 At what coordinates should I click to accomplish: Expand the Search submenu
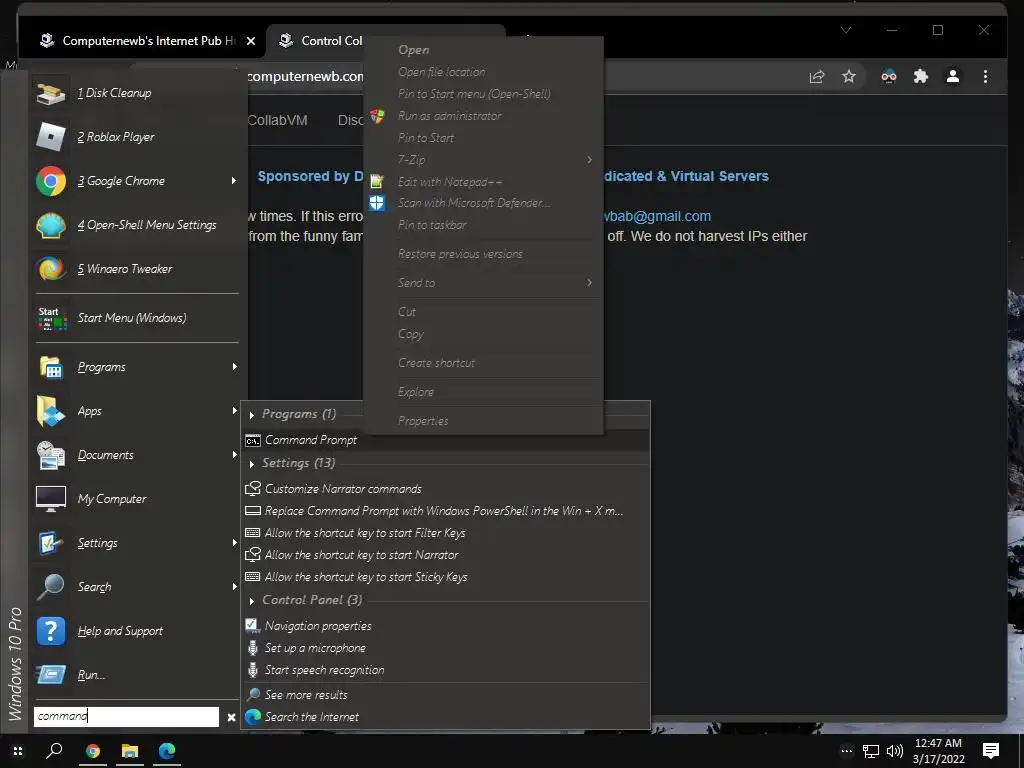point(234,587)
